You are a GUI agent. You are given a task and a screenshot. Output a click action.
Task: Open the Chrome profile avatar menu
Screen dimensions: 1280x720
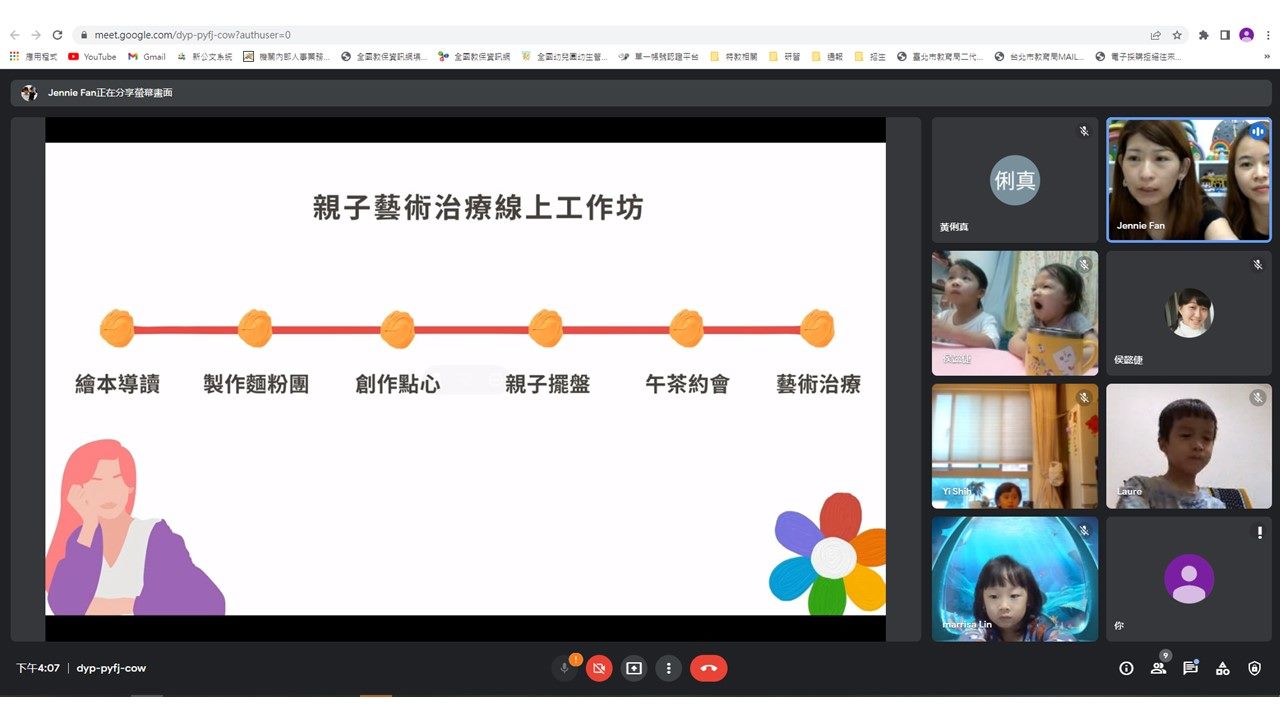point(1246,35)
